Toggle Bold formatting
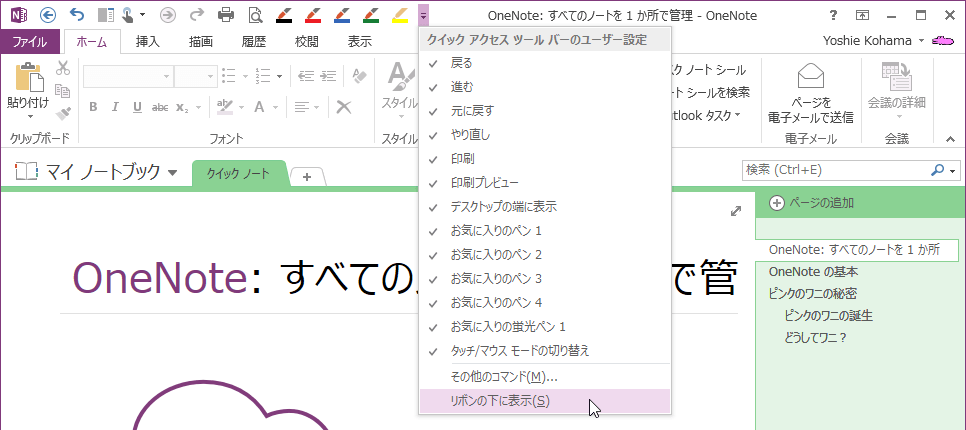 tap(93, 107)
